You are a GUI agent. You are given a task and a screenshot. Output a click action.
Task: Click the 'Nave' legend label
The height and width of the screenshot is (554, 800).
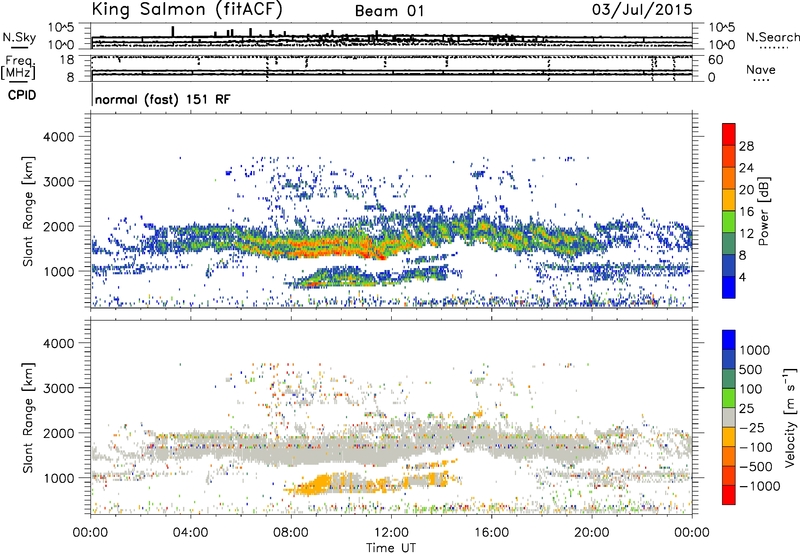[761, 69]
